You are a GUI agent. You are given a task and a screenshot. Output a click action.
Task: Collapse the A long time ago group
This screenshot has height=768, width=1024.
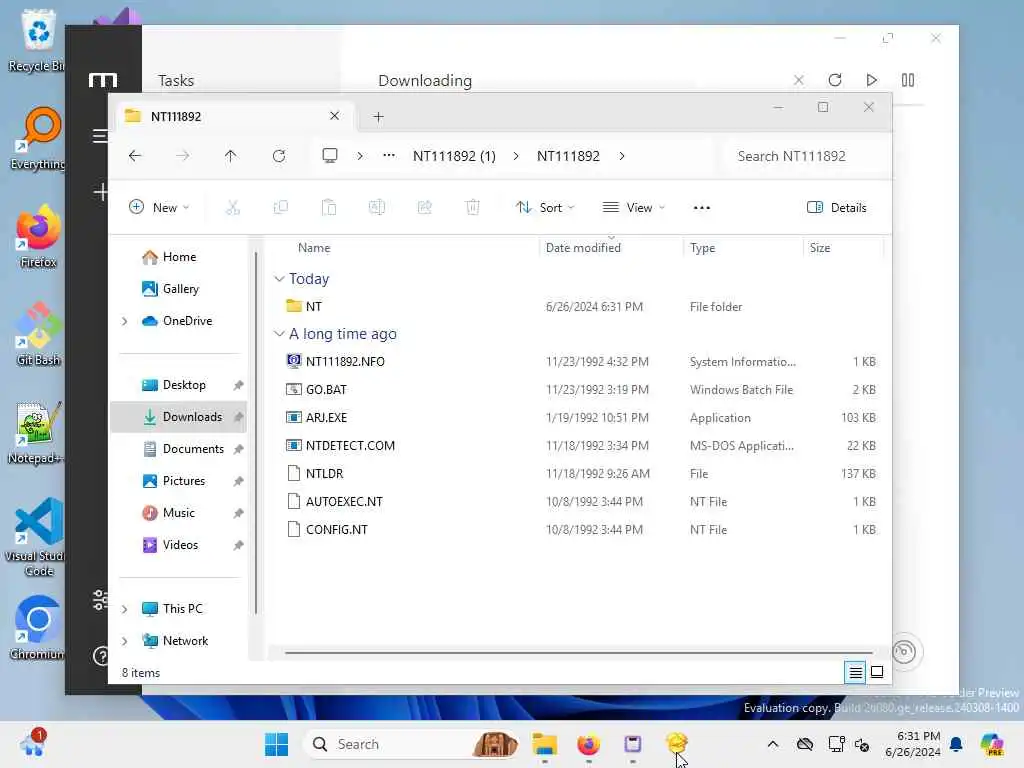(x=280, y=334)
